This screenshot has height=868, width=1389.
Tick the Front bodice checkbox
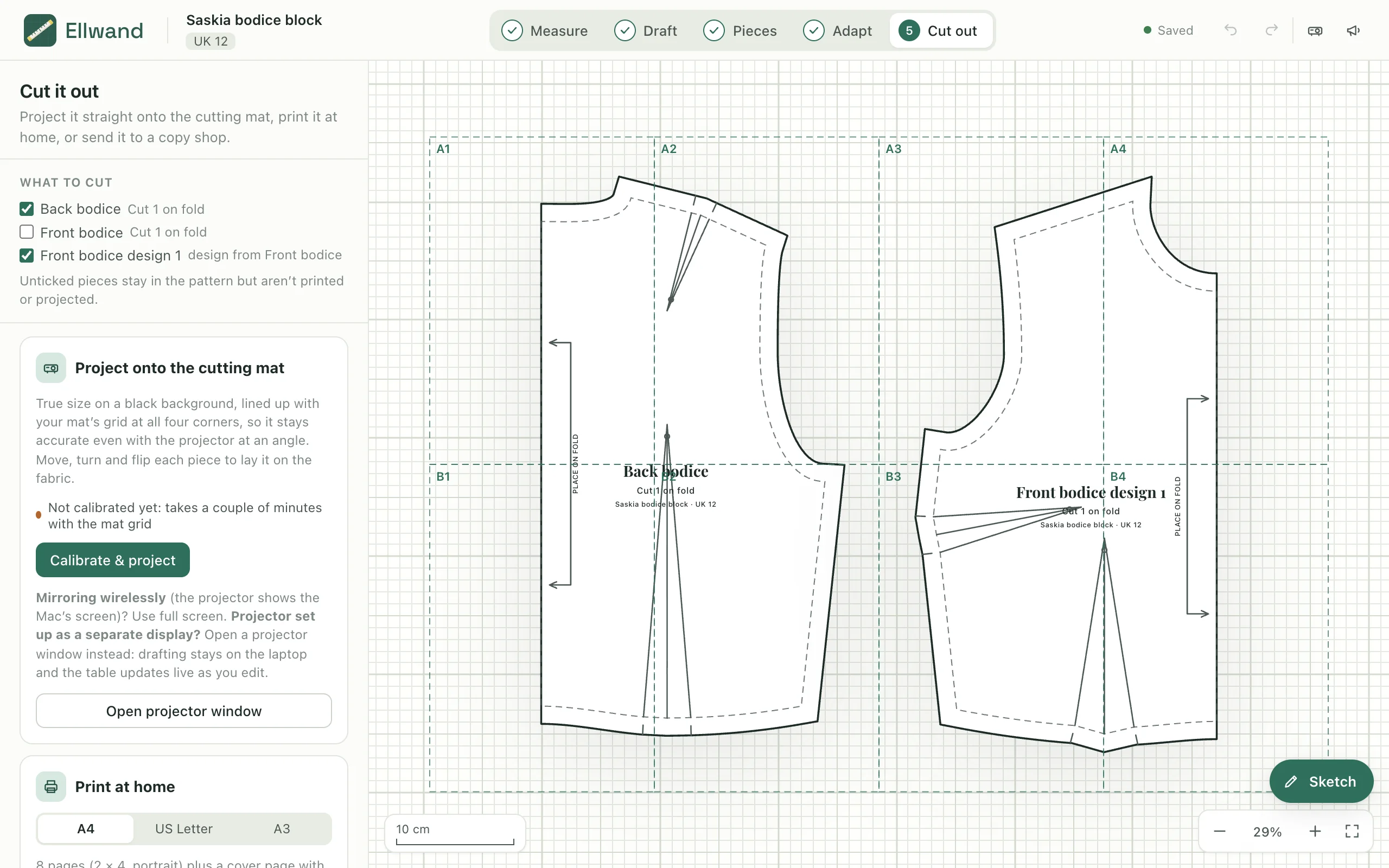click(x=27, y=232)
